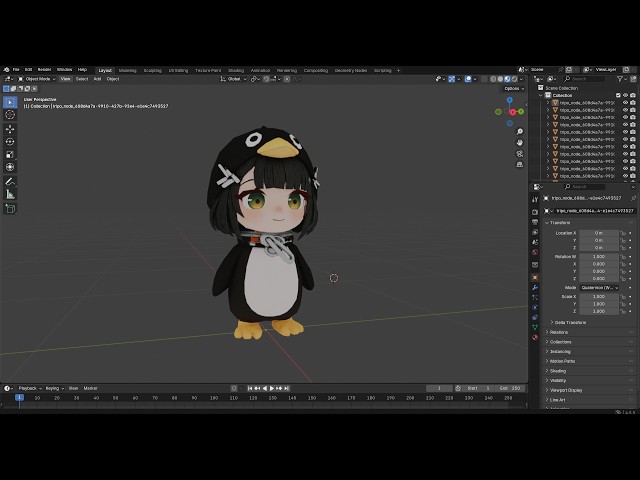Open the viewport Select menu
Viewport: 640px width, 480px height.
[x=82, y=79]
